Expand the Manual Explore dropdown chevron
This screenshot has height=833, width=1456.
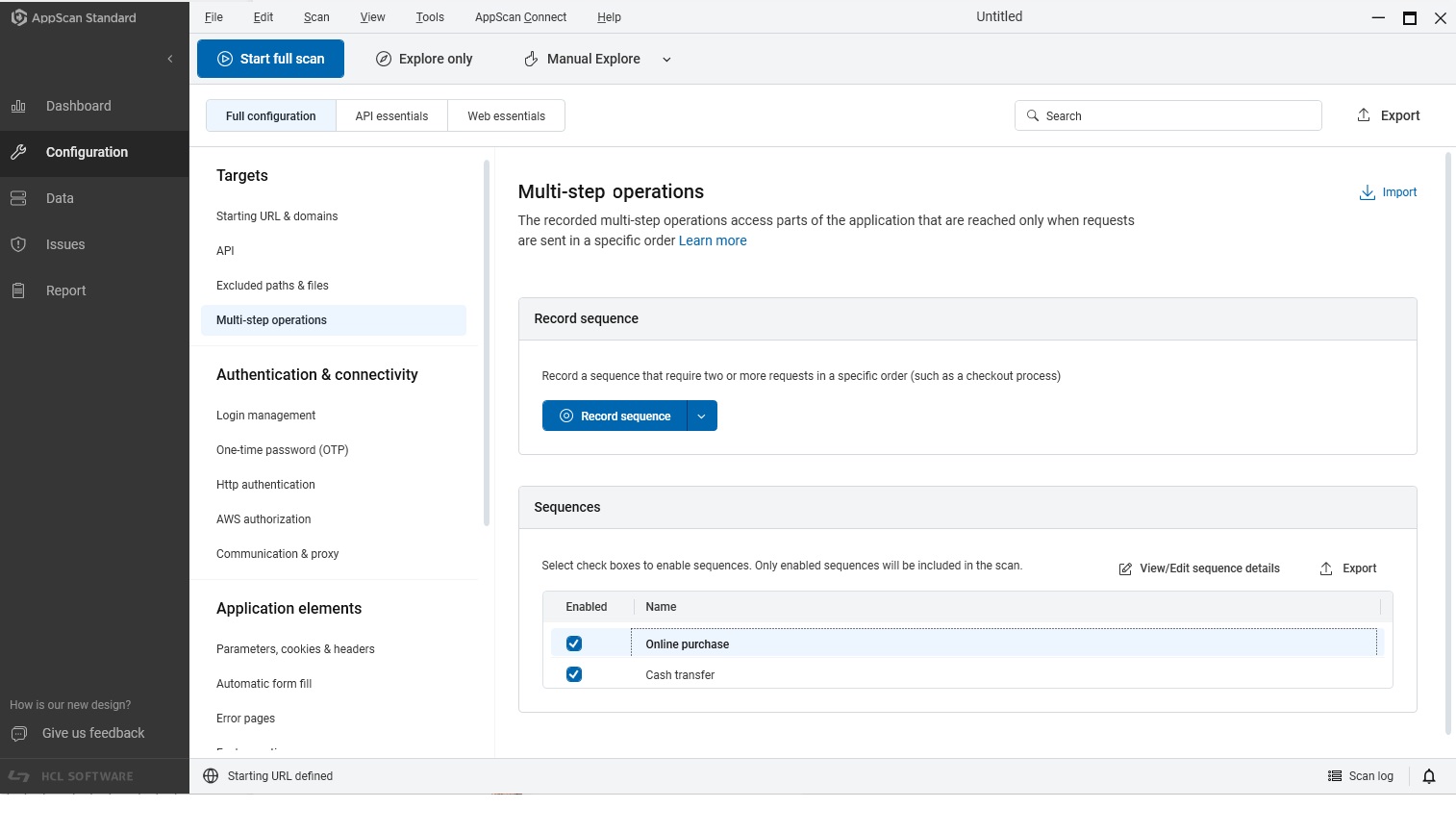pyautogui.click(x=666, y=60)
